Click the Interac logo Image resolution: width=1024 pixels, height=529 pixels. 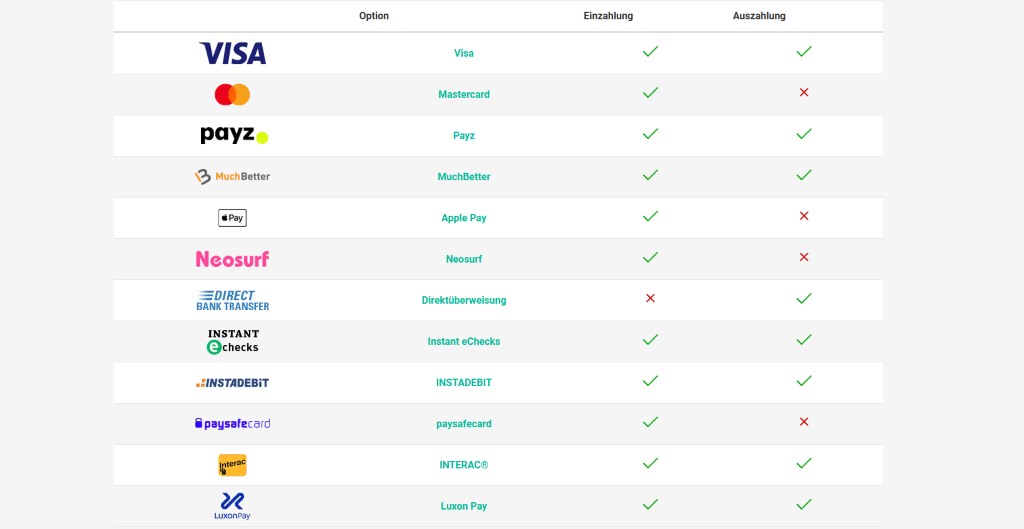pyautogui.click(x=232, y=465)
